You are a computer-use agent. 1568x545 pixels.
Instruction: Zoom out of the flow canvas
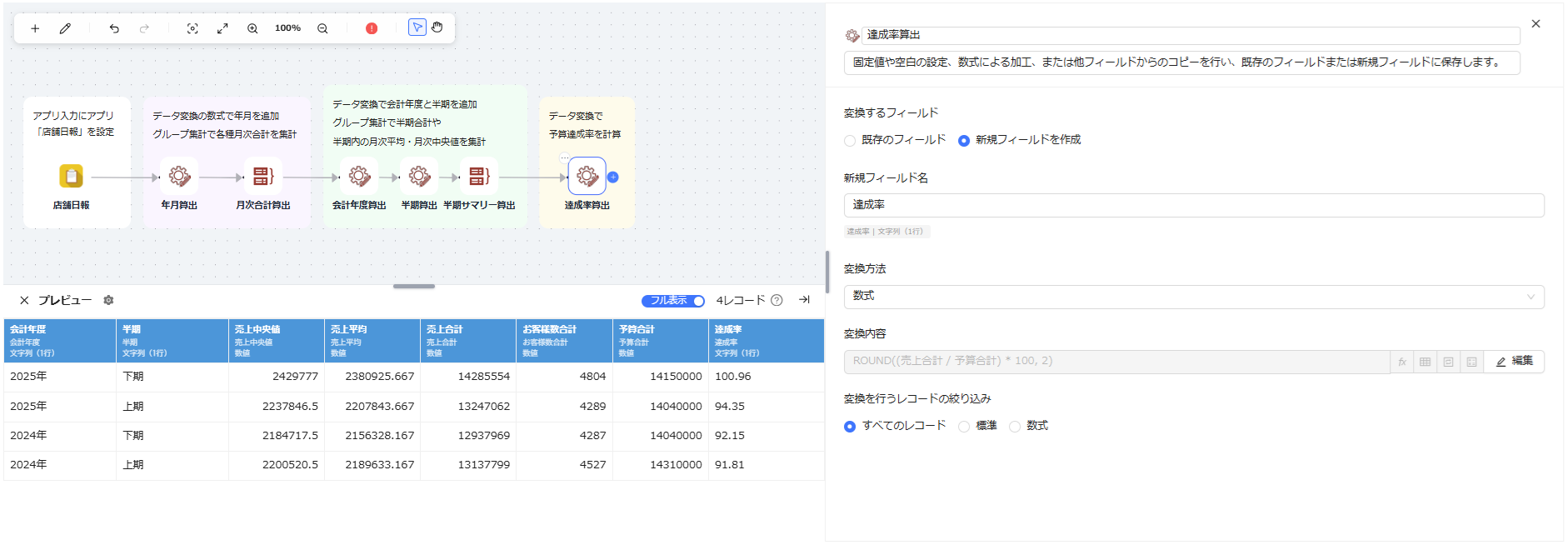click(x=322, y=28)
